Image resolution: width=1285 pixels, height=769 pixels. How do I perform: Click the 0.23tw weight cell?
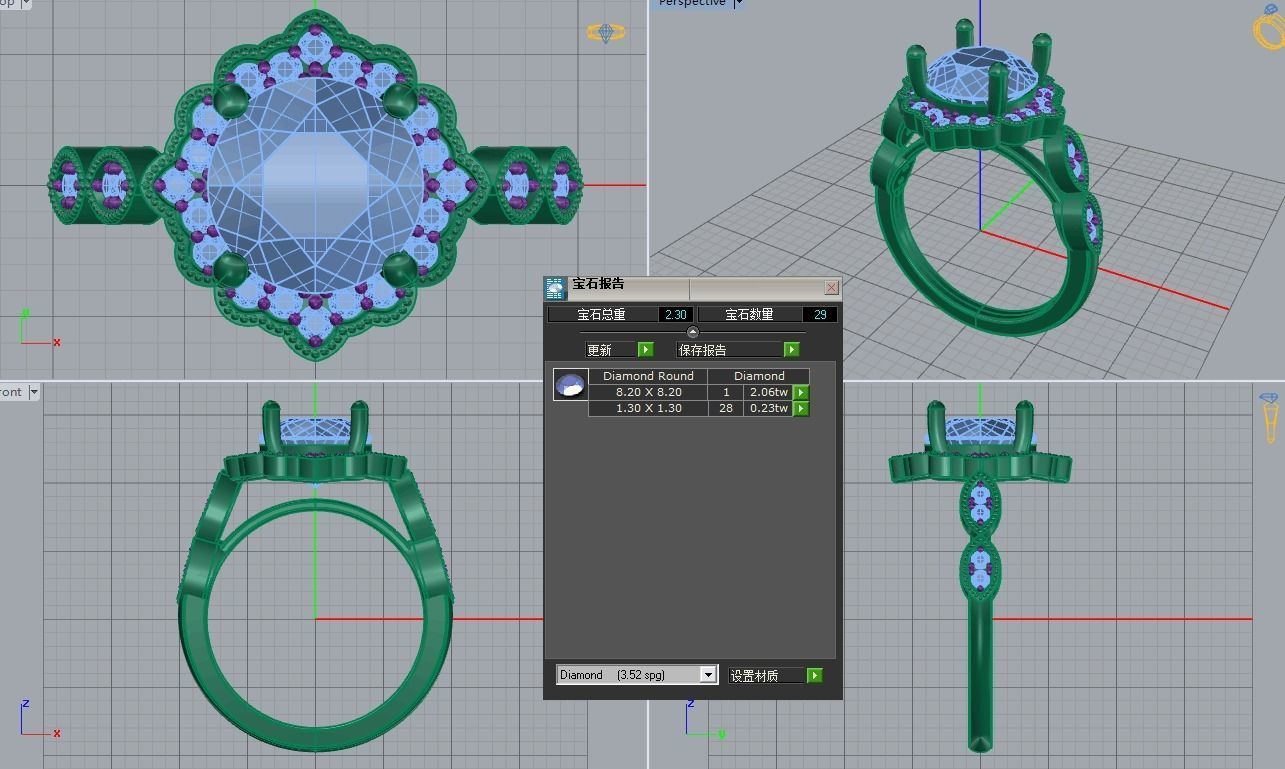point(769,408)
